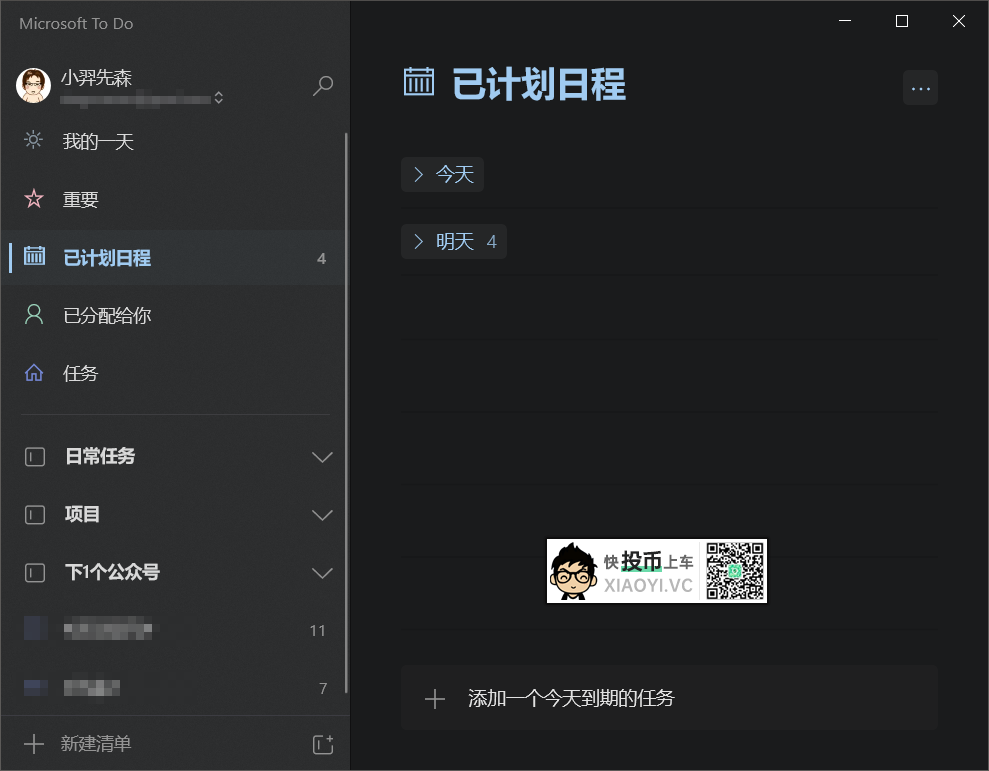Open the account switcher chevron under the username
The width and height of the screenshot is (989, 771).
pos(218,98)
